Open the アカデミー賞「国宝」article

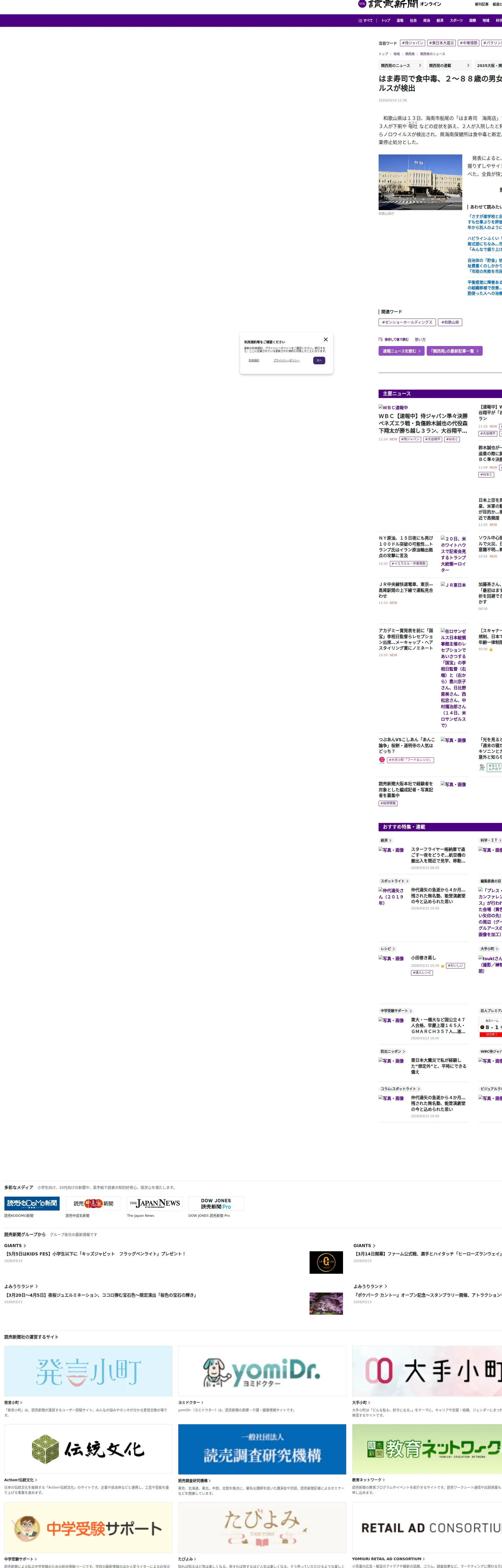(406, 639)
